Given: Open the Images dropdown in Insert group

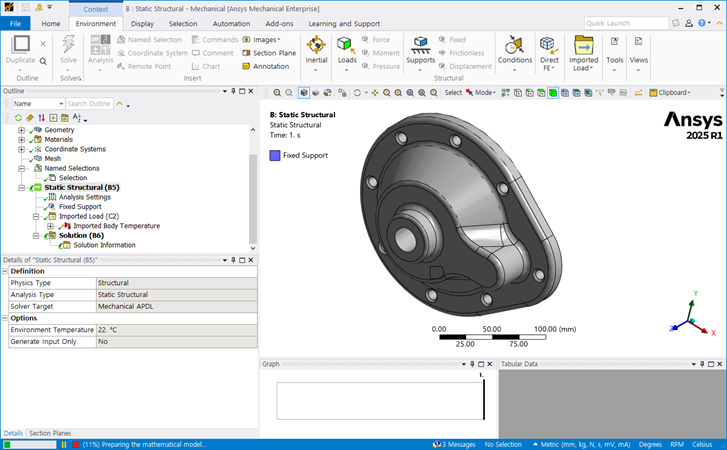Looking at the screenshot, I should pyautogui.click(x=262, y=40).
